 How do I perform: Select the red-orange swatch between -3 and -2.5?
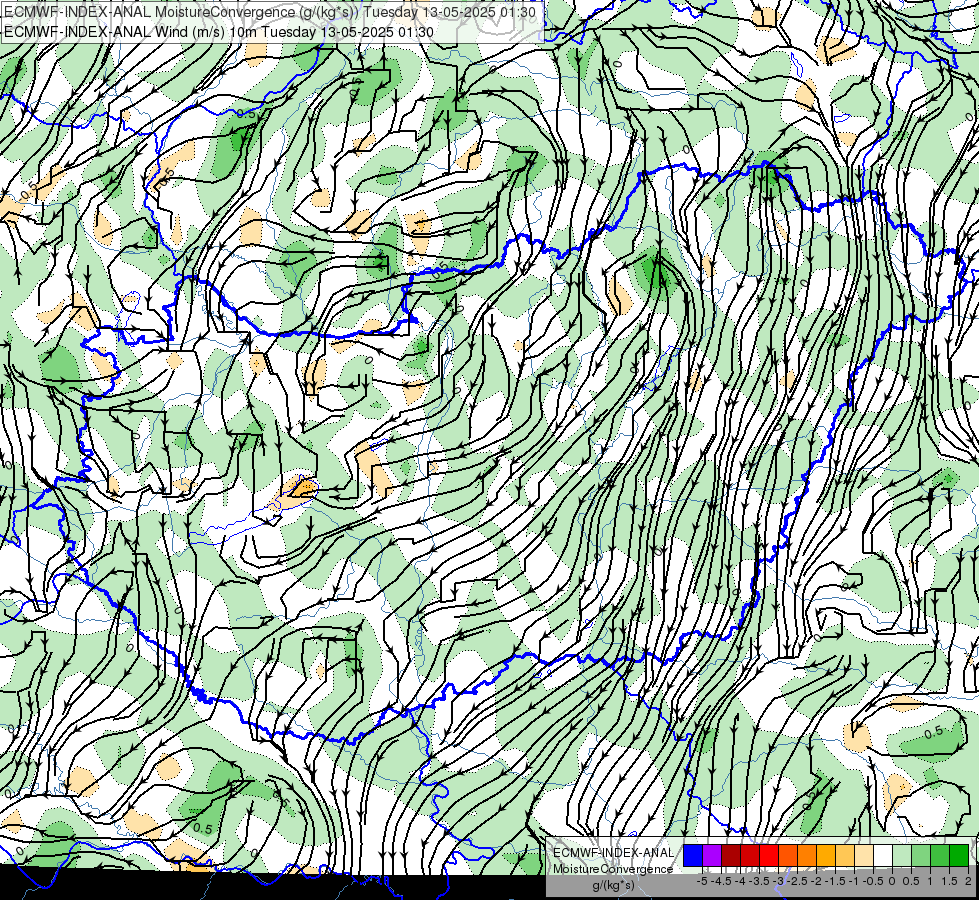788,855
